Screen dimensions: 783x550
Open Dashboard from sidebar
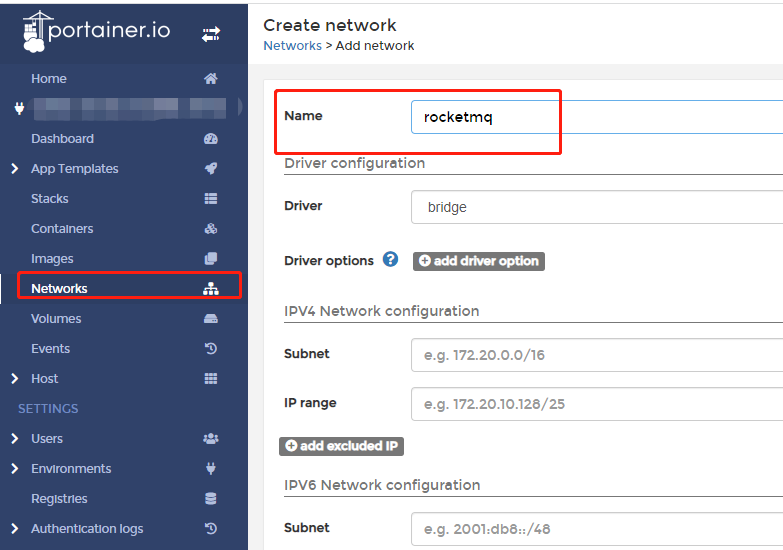[62, 139]
